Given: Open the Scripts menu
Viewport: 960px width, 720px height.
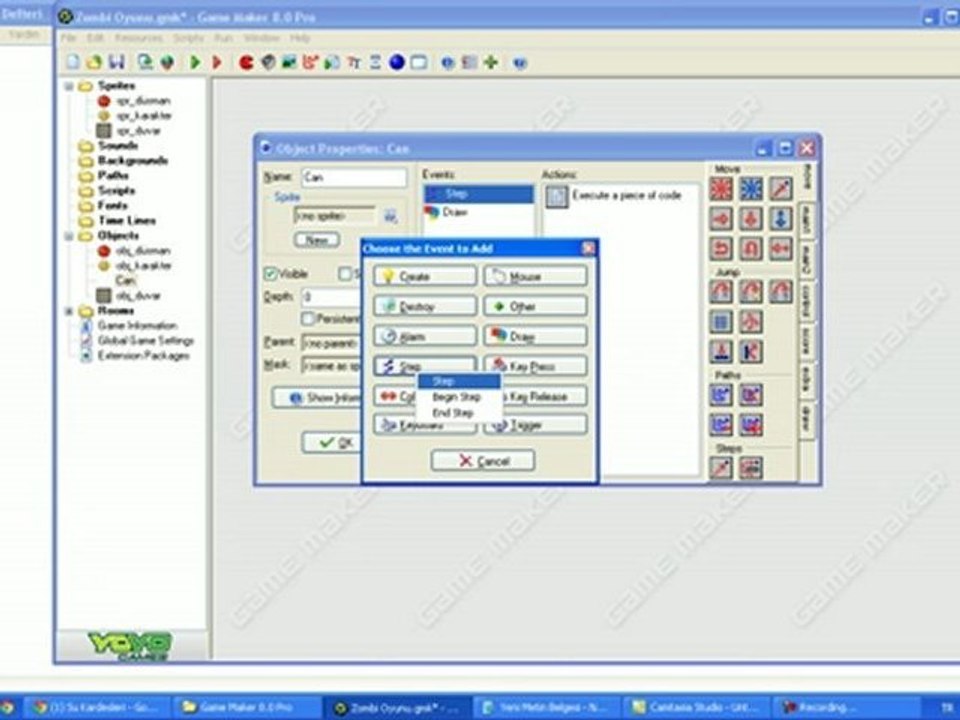Looking at the screenshot, I should 188,38.
